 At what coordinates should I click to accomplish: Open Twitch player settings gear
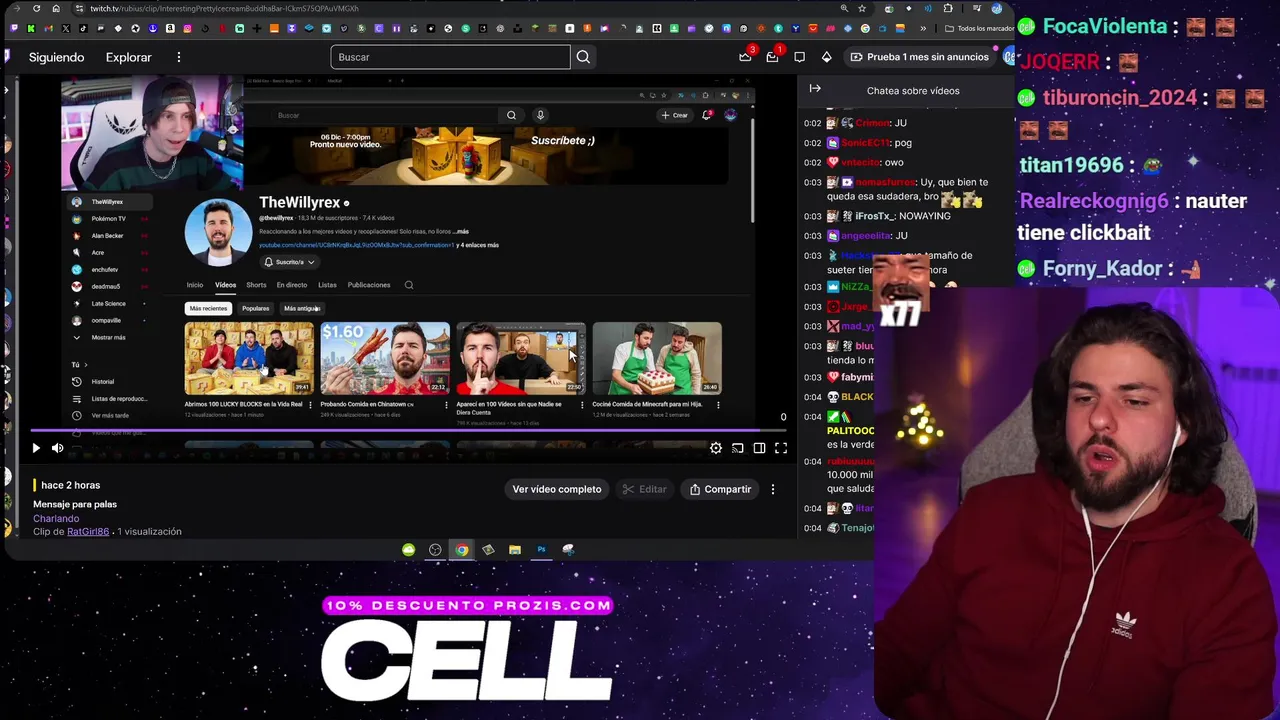(716, 448)
